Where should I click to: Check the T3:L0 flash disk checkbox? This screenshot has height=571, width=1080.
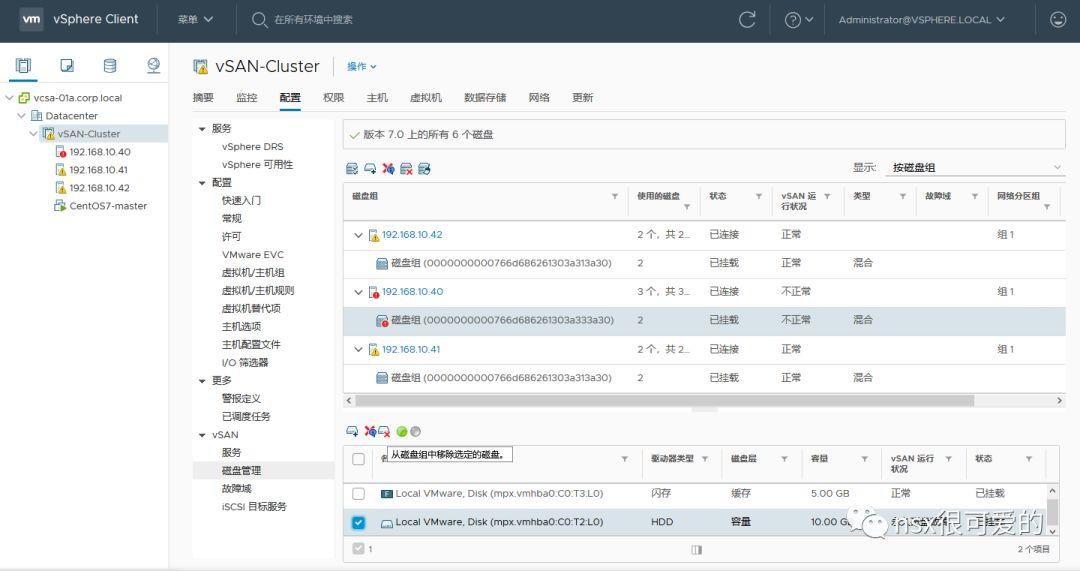(x=358, y=494)
